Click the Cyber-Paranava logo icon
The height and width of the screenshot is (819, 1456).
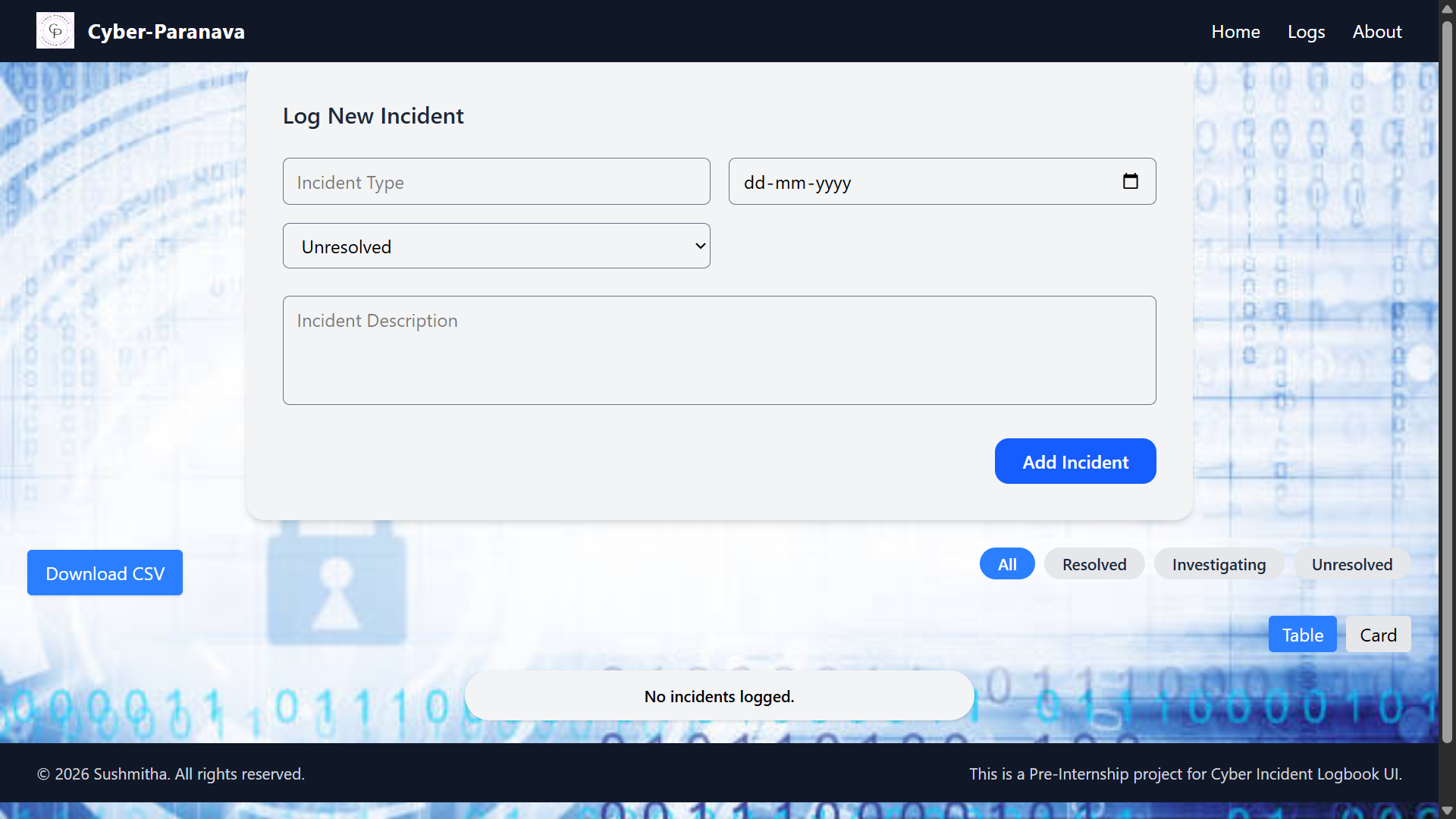(55, 30)
